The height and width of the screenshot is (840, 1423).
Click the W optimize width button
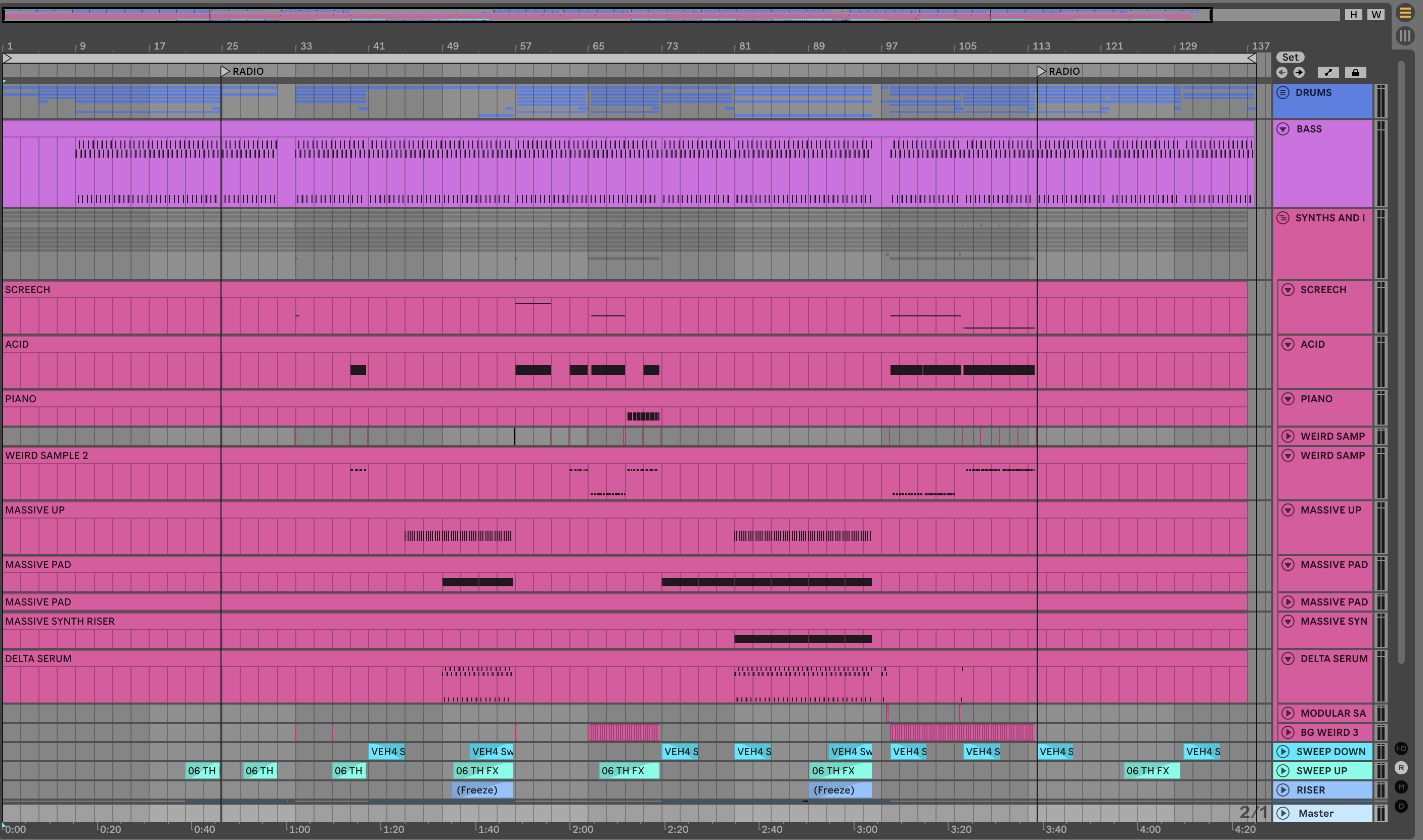pos(1376,15)
